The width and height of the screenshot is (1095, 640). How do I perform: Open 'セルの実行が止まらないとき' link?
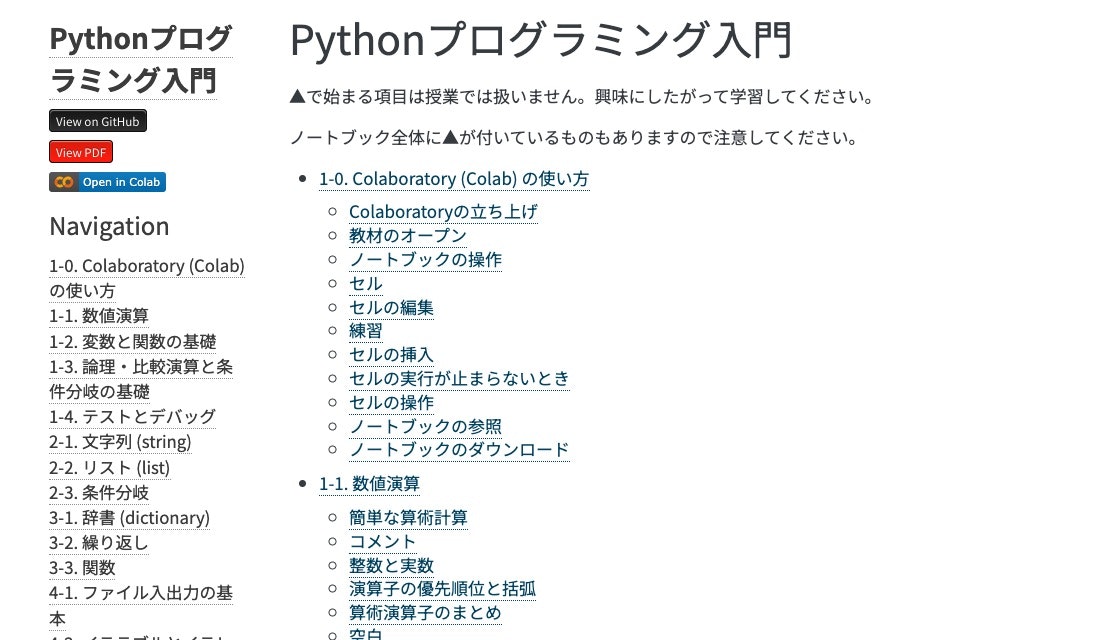(x=459, y=378)
